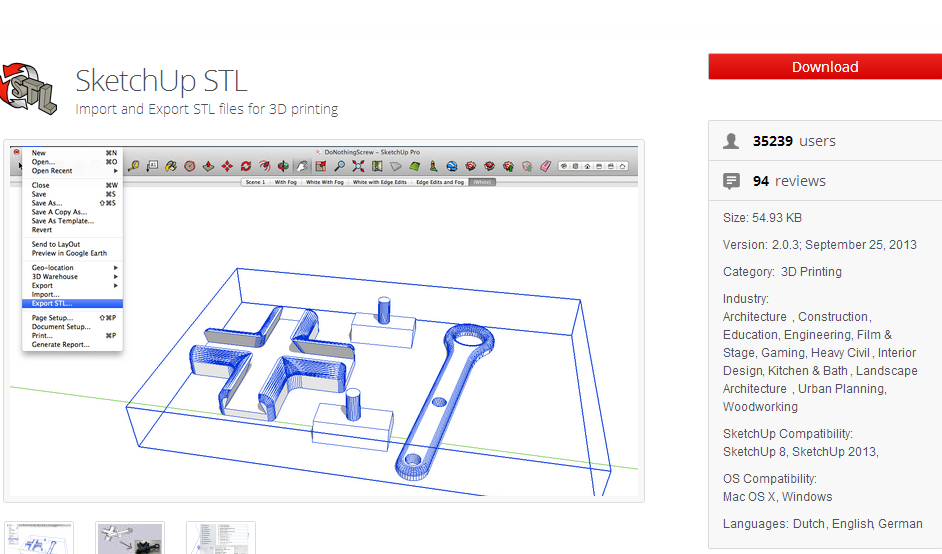The width and height of the screenshot is (942, 554).
Task: Choose Preview in Google Earth entry
Action: tap(72, 253)
